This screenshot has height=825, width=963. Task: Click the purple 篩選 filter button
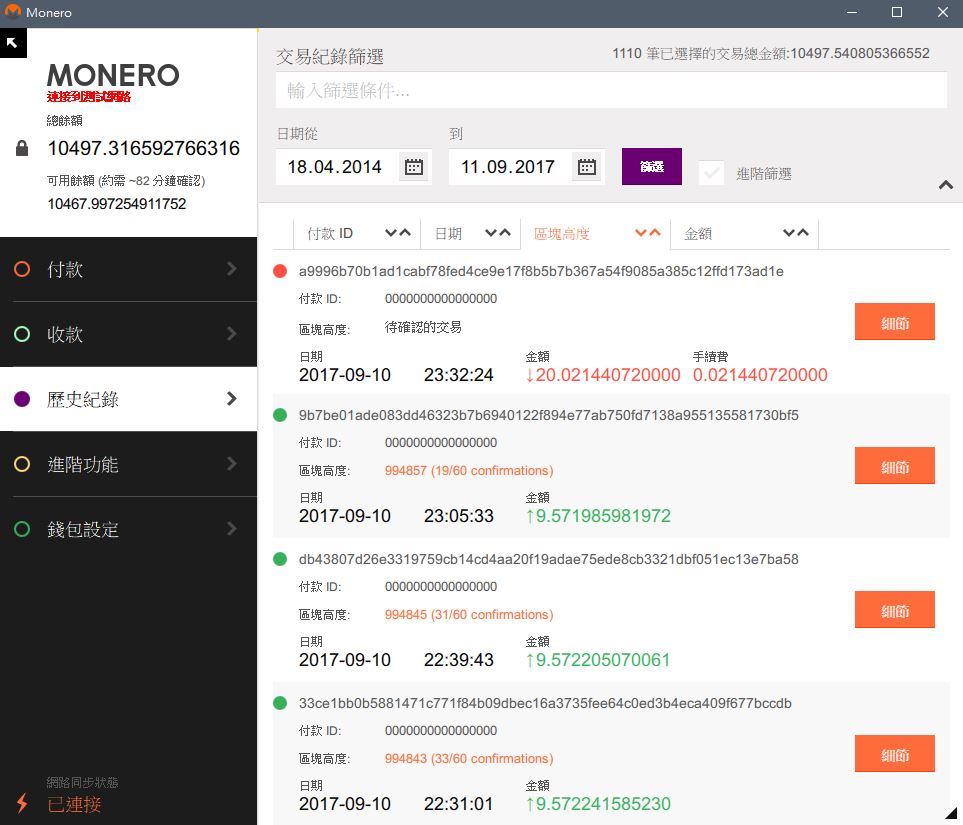click(652, 166)
